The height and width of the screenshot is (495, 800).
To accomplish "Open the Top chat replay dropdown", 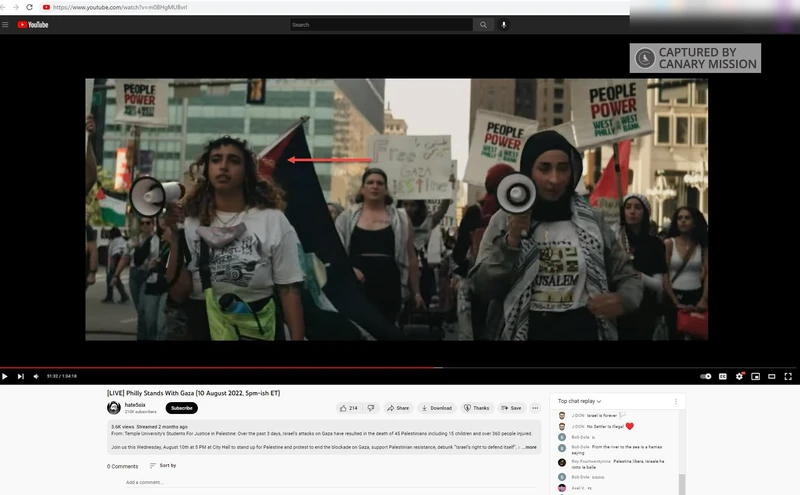I will click(x=580, y=401).
